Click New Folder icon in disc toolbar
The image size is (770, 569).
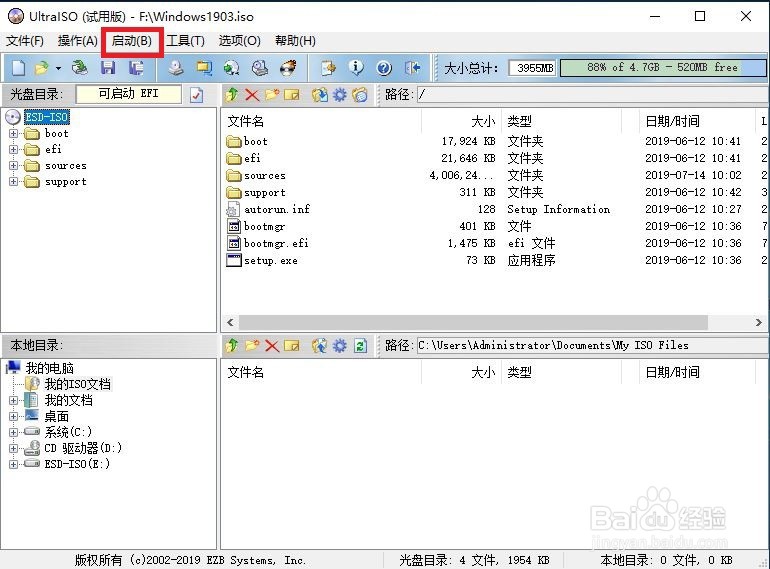272,95
